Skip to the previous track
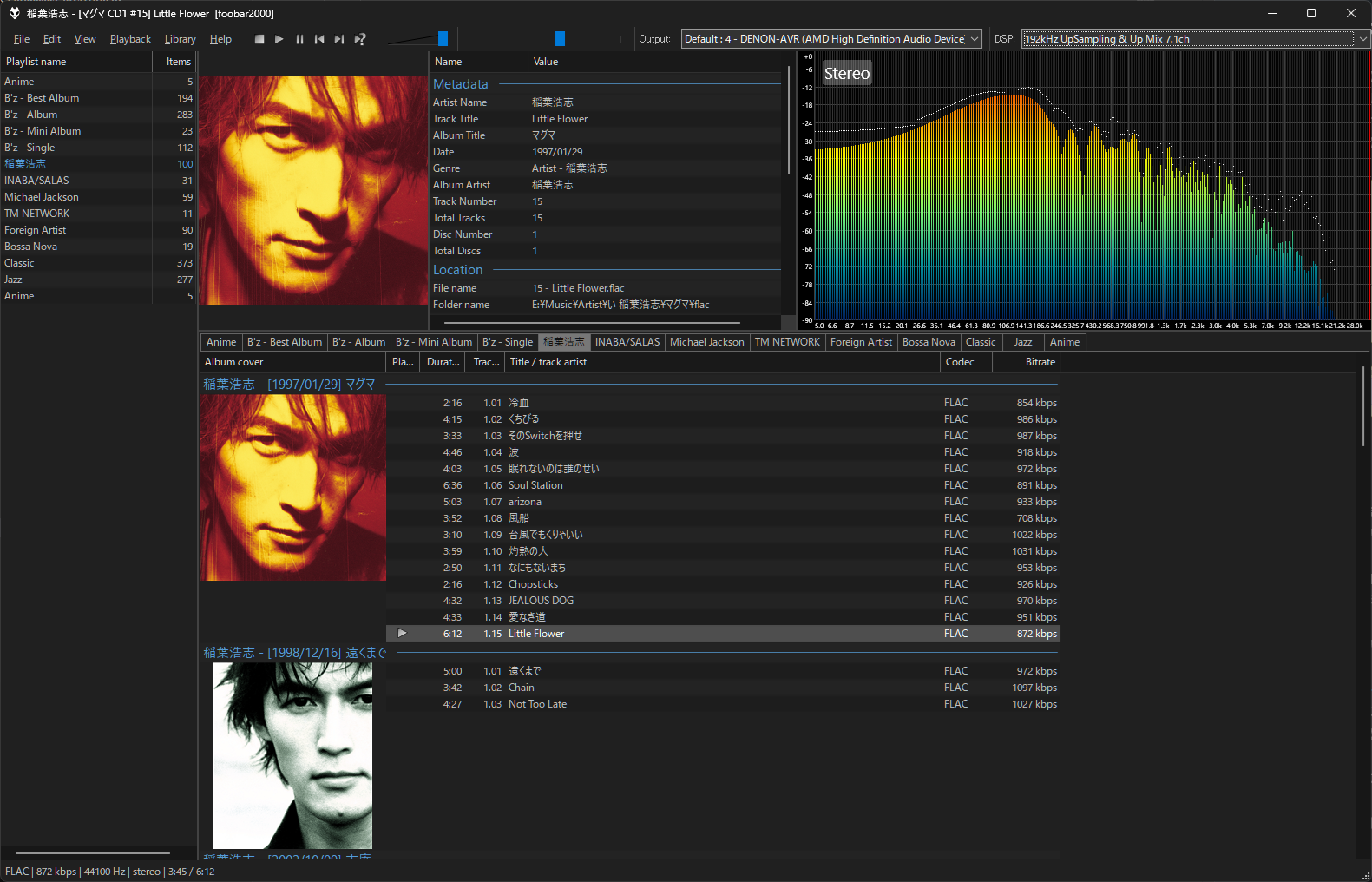Image resolution: width=1372 pixels, height=882 pixels. pyautogui.click(x=319, y=39)
